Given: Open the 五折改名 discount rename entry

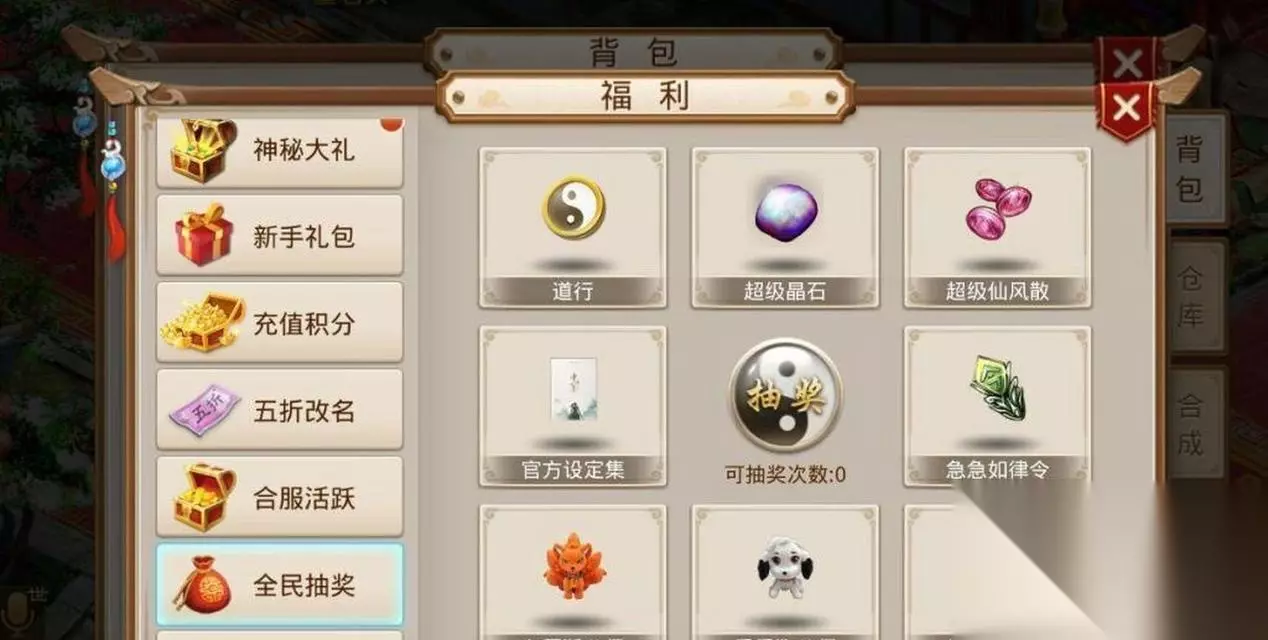Looking at the screenshot, I should 280,410.
